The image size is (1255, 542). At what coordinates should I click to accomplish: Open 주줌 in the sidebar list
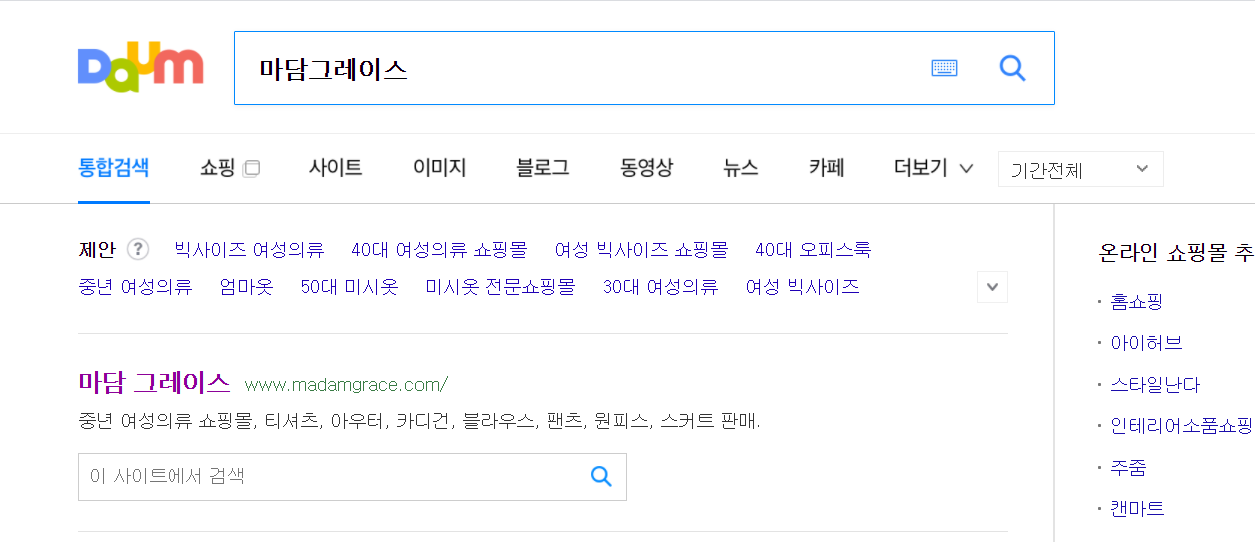[x=1128, y=467]
